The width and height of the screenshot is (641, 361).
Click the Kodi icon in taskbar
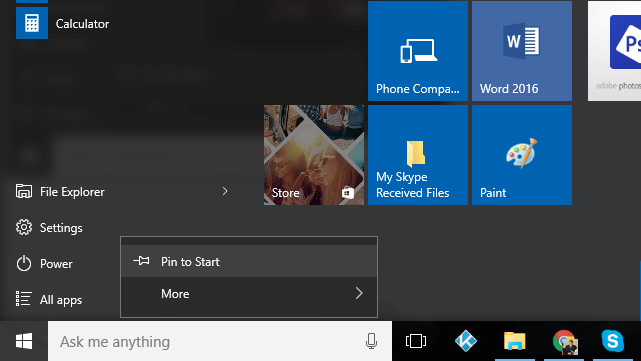[466, 341]
